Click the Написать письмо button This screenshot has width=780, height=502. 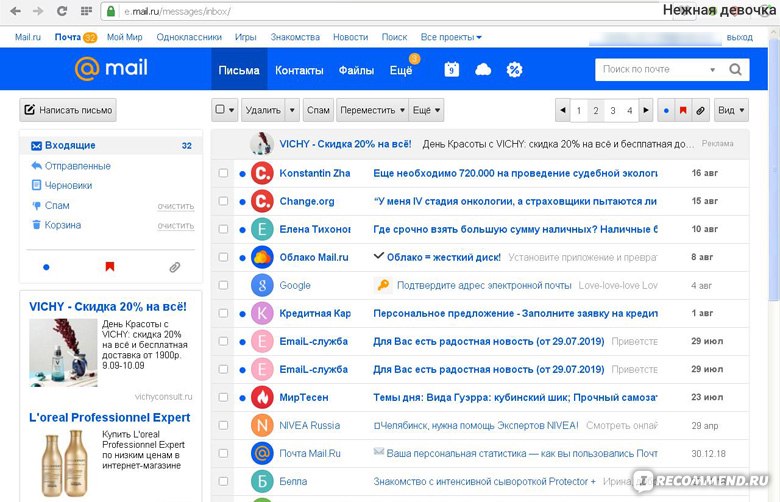coord(68,110)
